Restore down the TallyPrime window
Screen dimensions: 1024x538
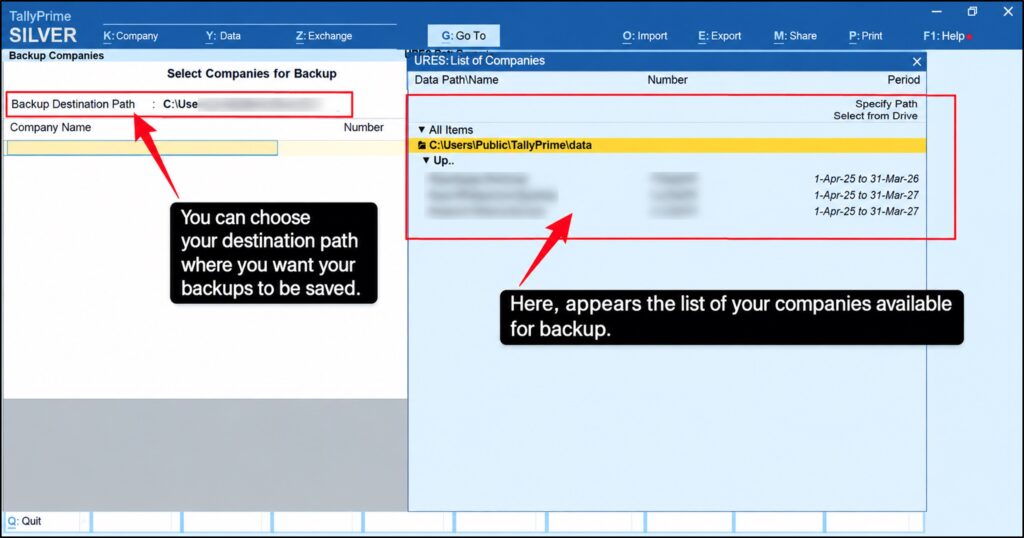972,12
